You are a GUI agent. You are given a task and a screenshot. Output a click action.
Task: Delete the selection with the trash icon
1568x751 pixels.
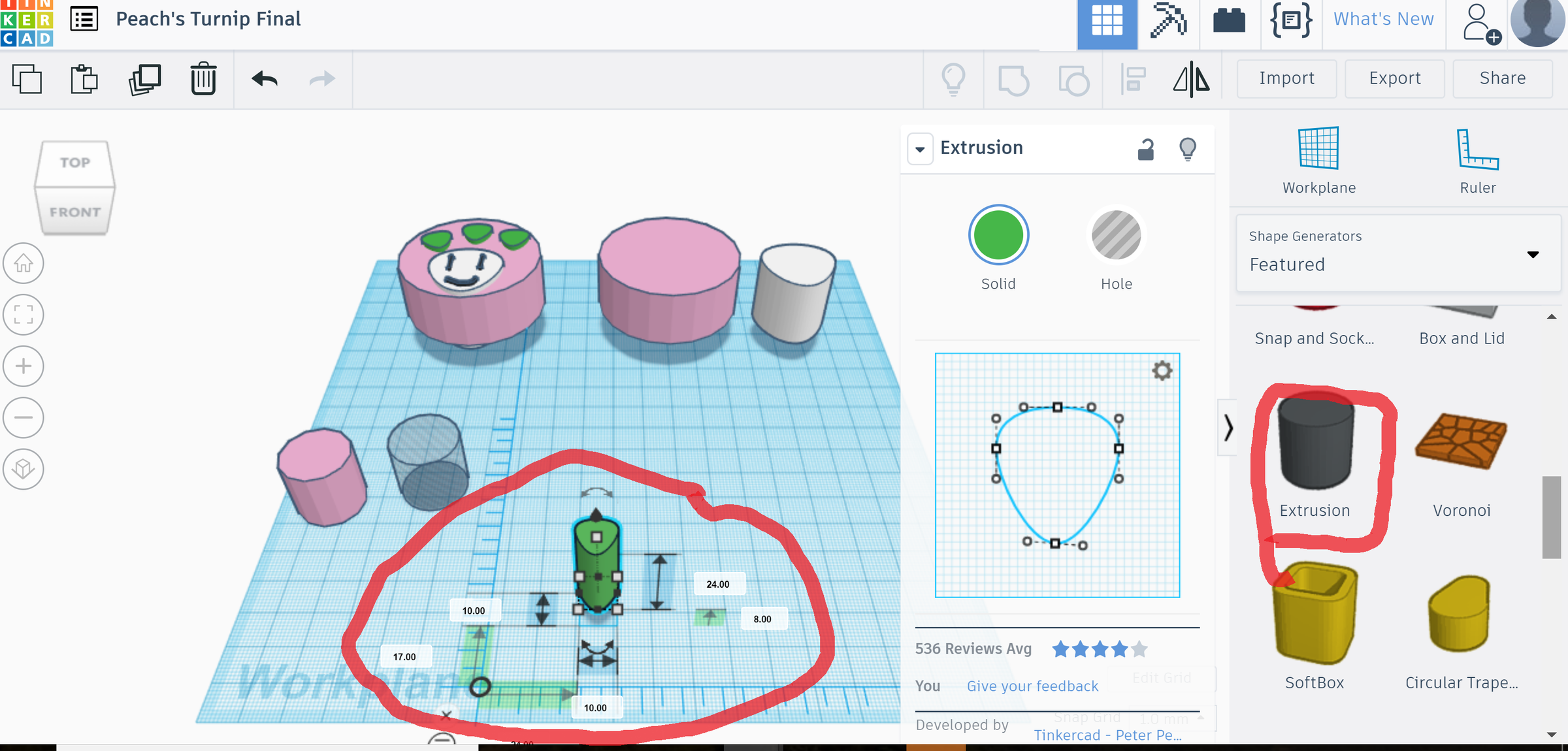tap(203, 78)
